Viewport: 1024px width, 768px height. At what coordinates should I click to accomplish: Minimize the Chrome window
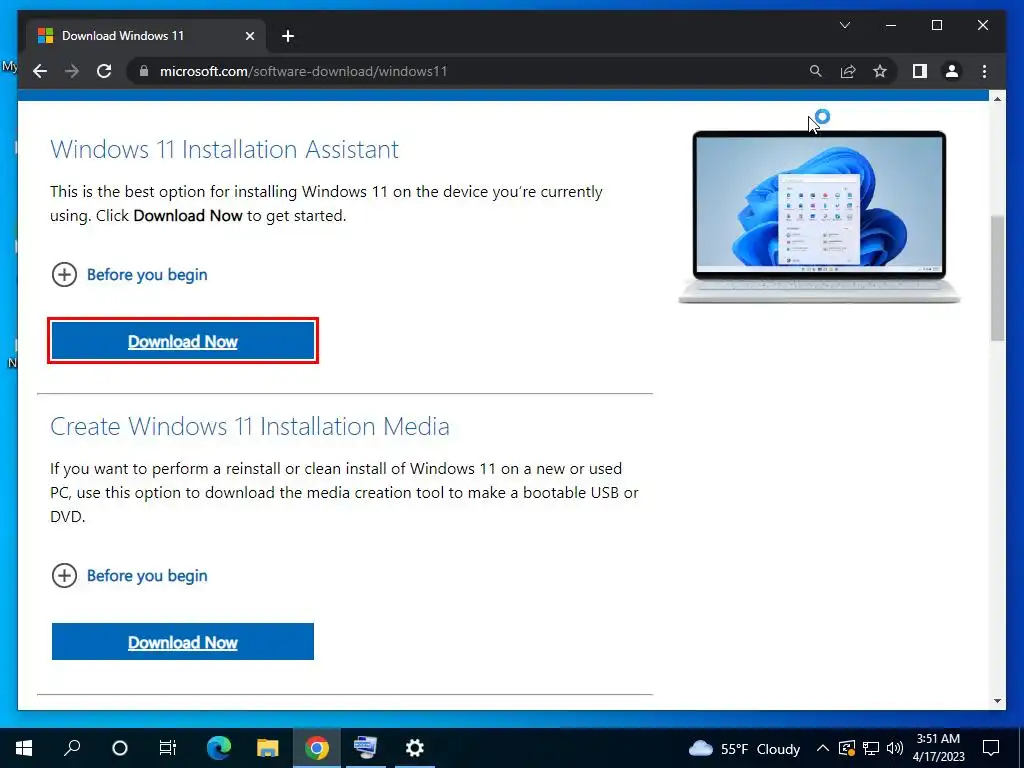point(891,25)
